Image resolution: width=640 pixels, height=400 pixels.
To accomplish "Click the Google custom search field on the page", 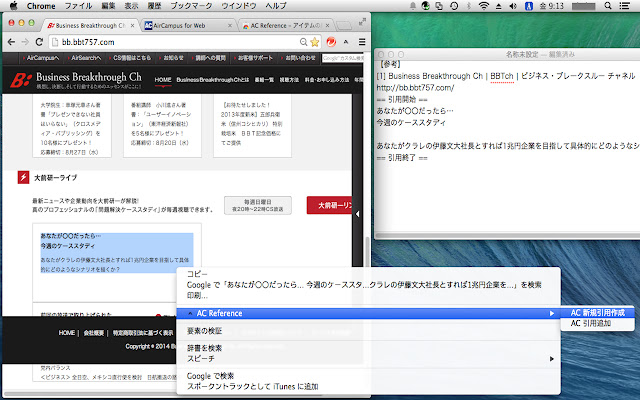I will pyautogui.click(x=343, y=58).
